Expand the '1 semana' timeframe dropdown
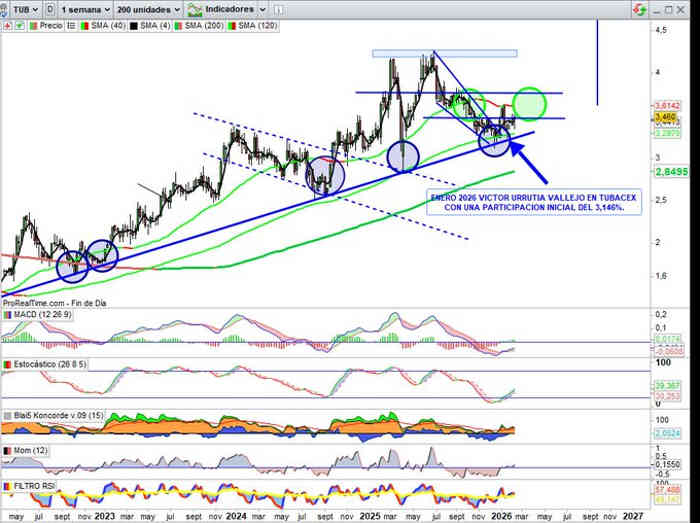 click(x=85, y=8)
